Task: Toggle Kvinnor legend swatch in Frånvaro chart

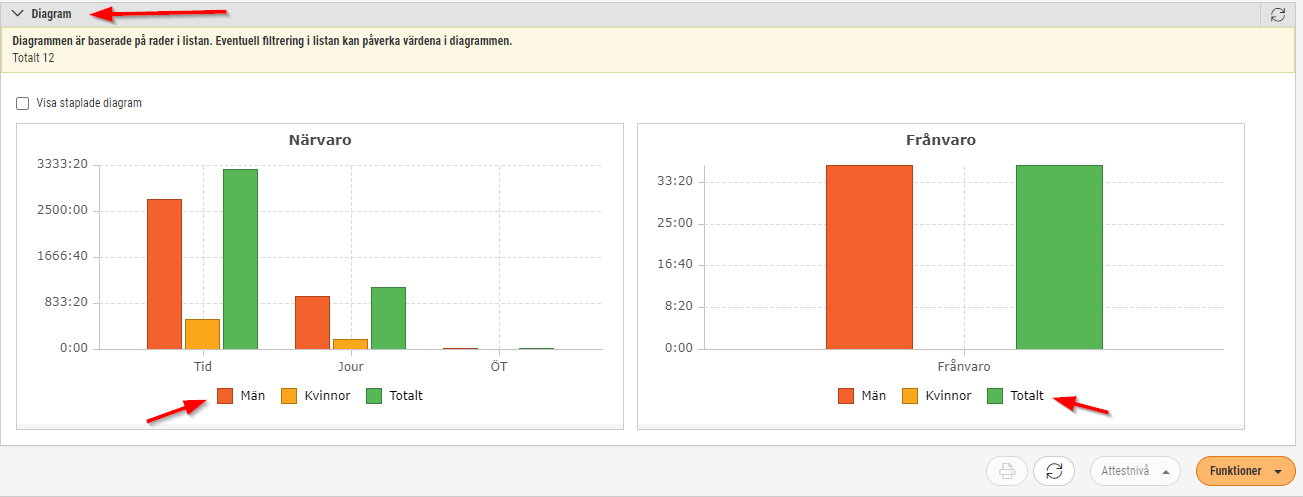Action: click(x=909, y=396)
